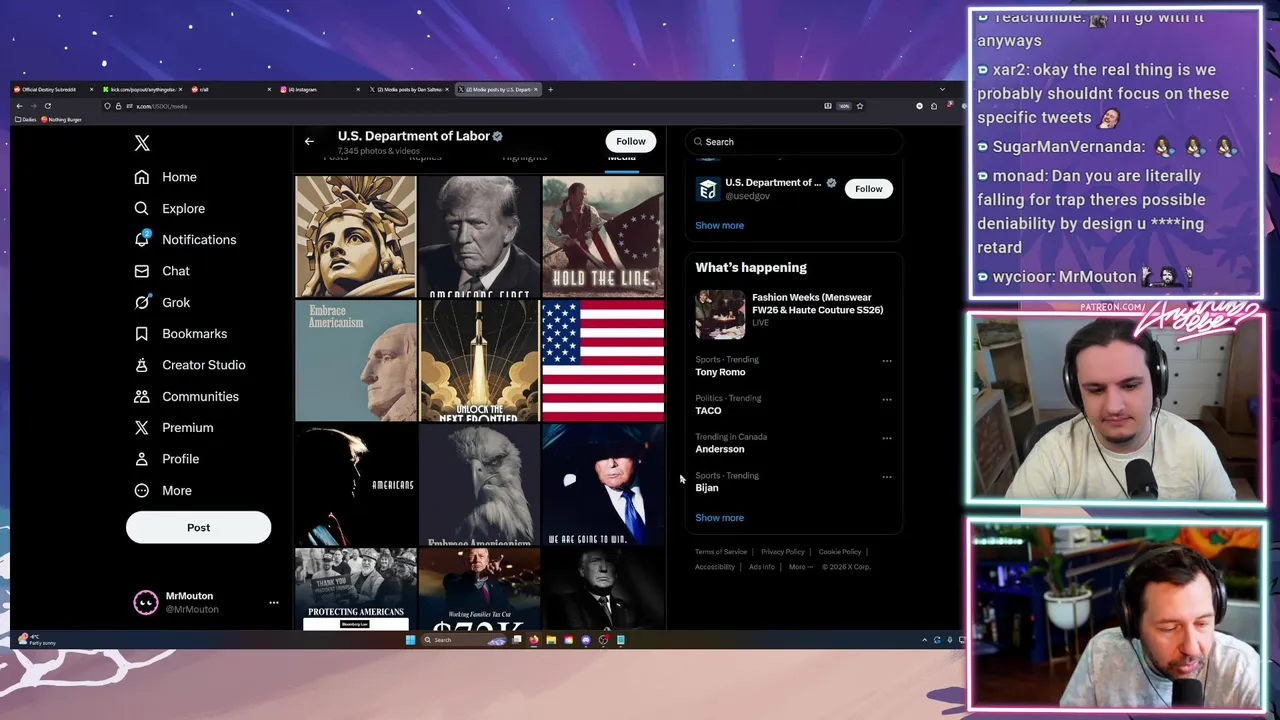Open options dots for Andersson trend
This screenshot has width=1280, height=720.
click(x=887, y=439)
